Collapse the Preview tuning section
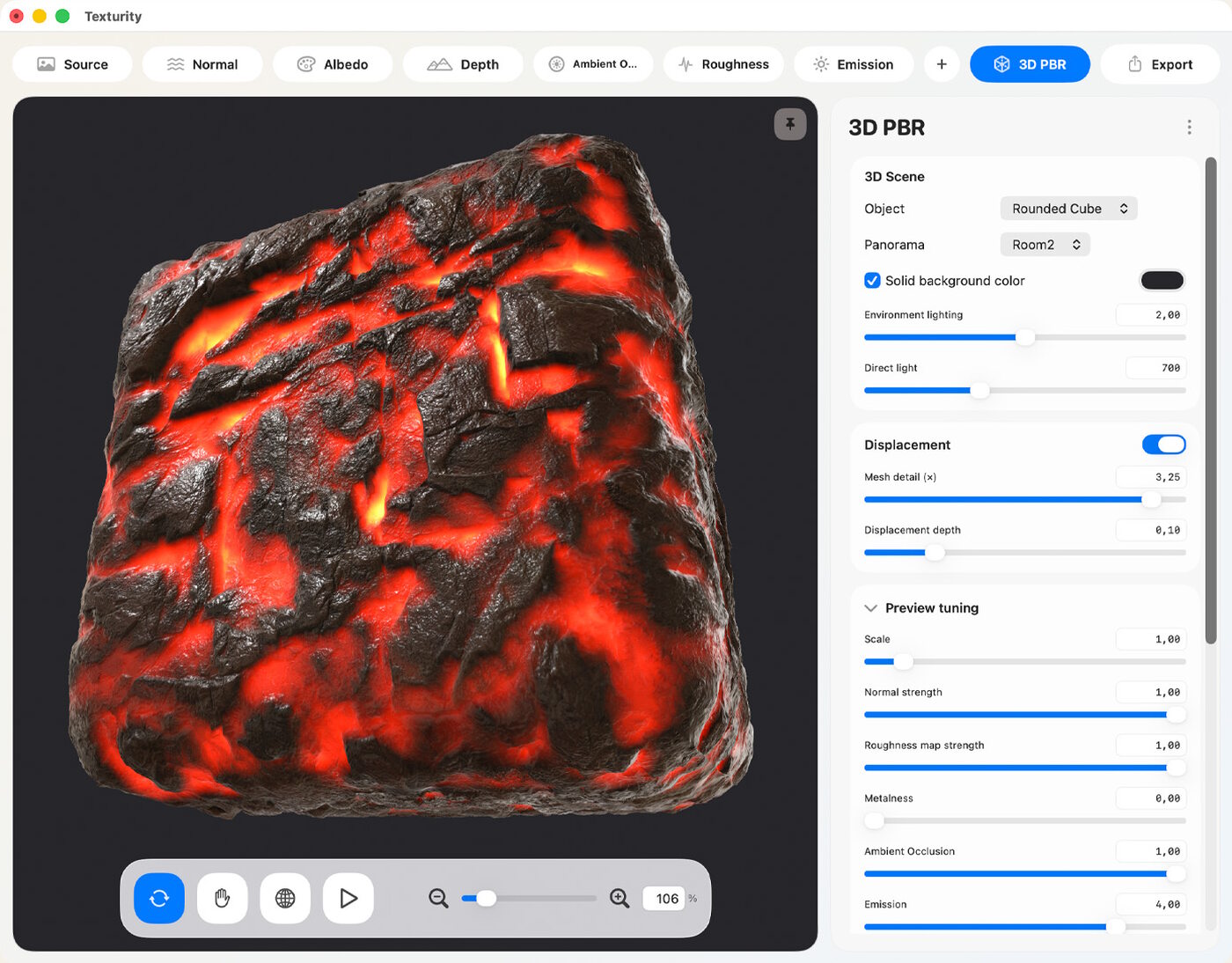1232x963 pixels. pyautogui.click(x=871, y=608)
